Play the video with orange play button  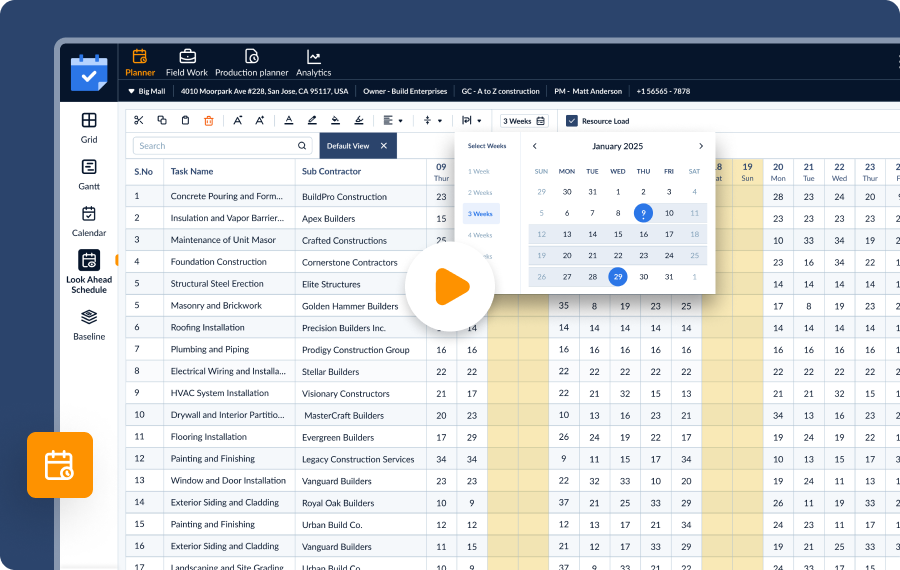[451, 286]
